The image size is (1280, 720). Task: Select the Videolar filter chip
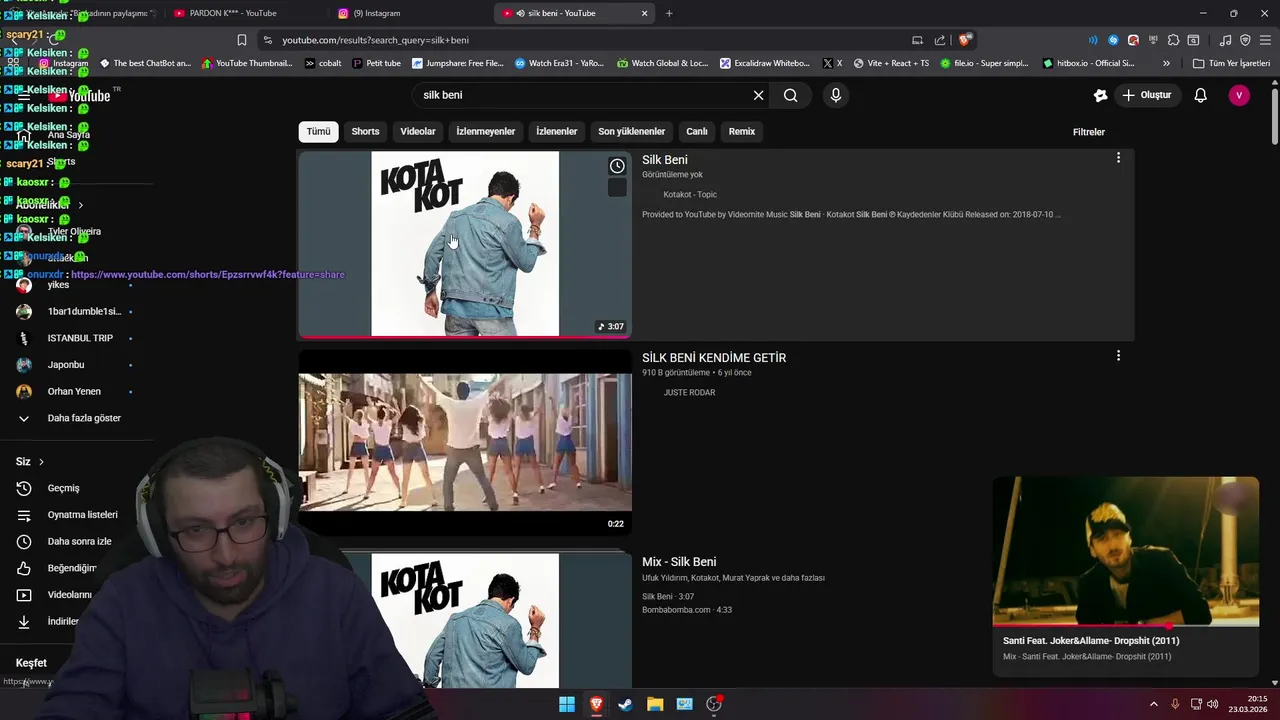(418, 132)
